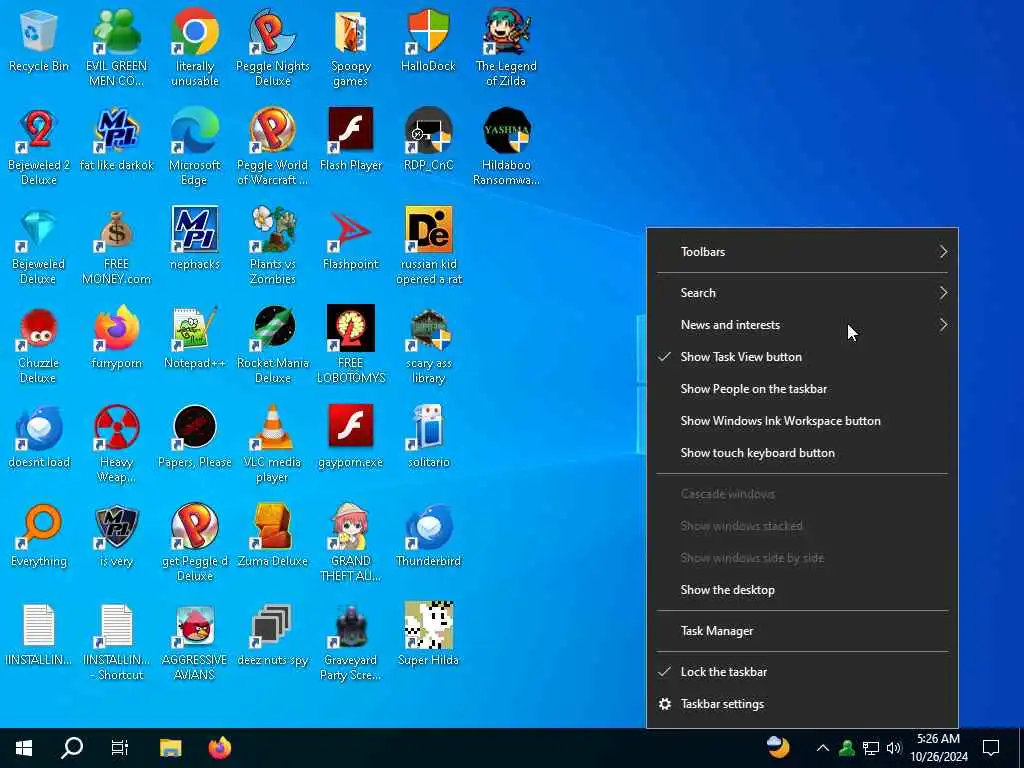1024x768 pixels.
Task: Select the AGGRESSIVE AVIANS red bird icon
Action: point(195,626)
